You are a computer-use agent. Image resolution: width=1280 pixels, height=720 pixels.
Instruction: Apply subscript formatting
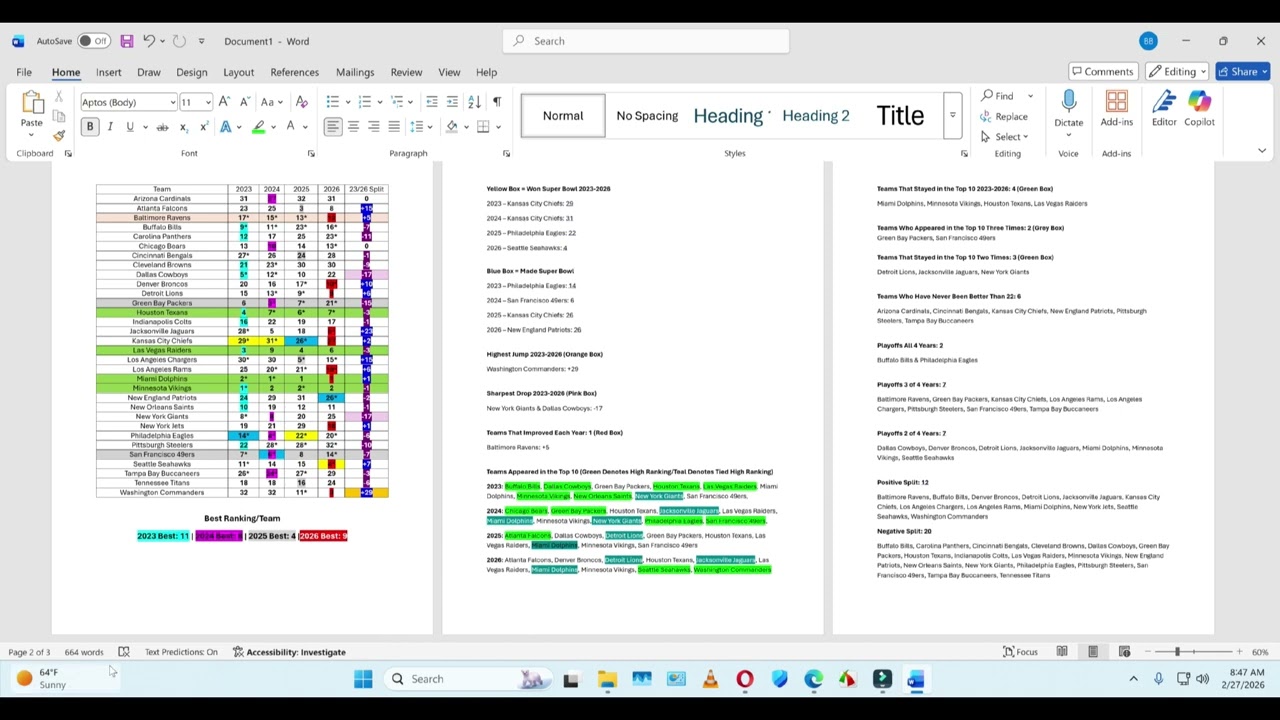[x=183, y=127]
